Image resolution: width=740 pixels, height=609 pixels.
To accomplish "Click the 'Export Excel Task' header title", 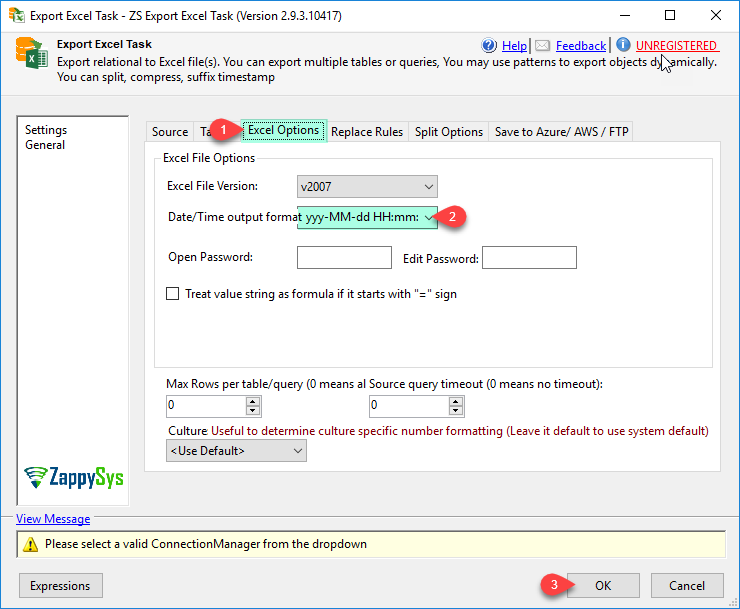I will point(104,44).
